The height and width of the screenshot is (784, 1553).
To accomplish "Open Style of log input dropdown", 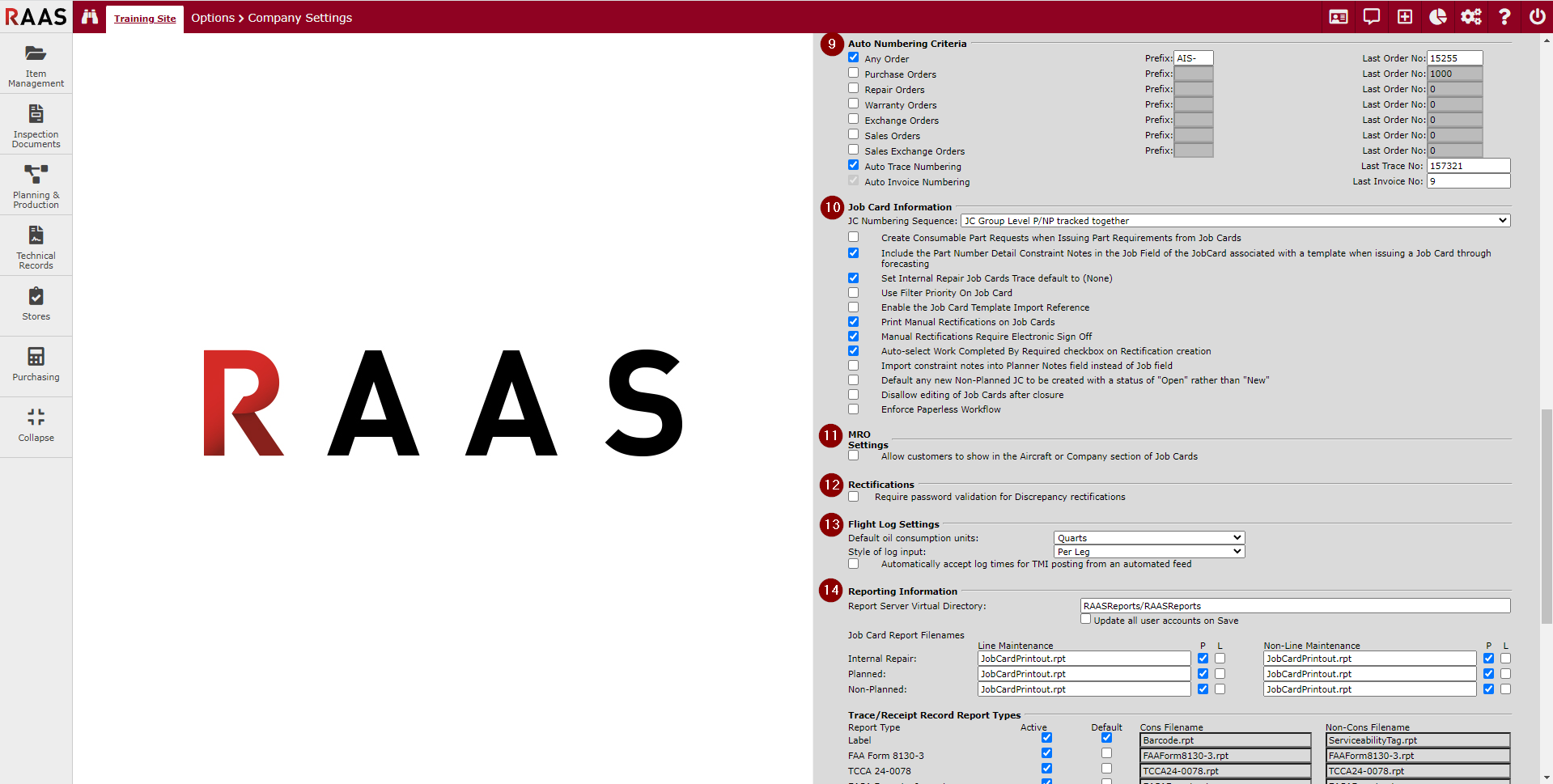I will (1148, 552).
